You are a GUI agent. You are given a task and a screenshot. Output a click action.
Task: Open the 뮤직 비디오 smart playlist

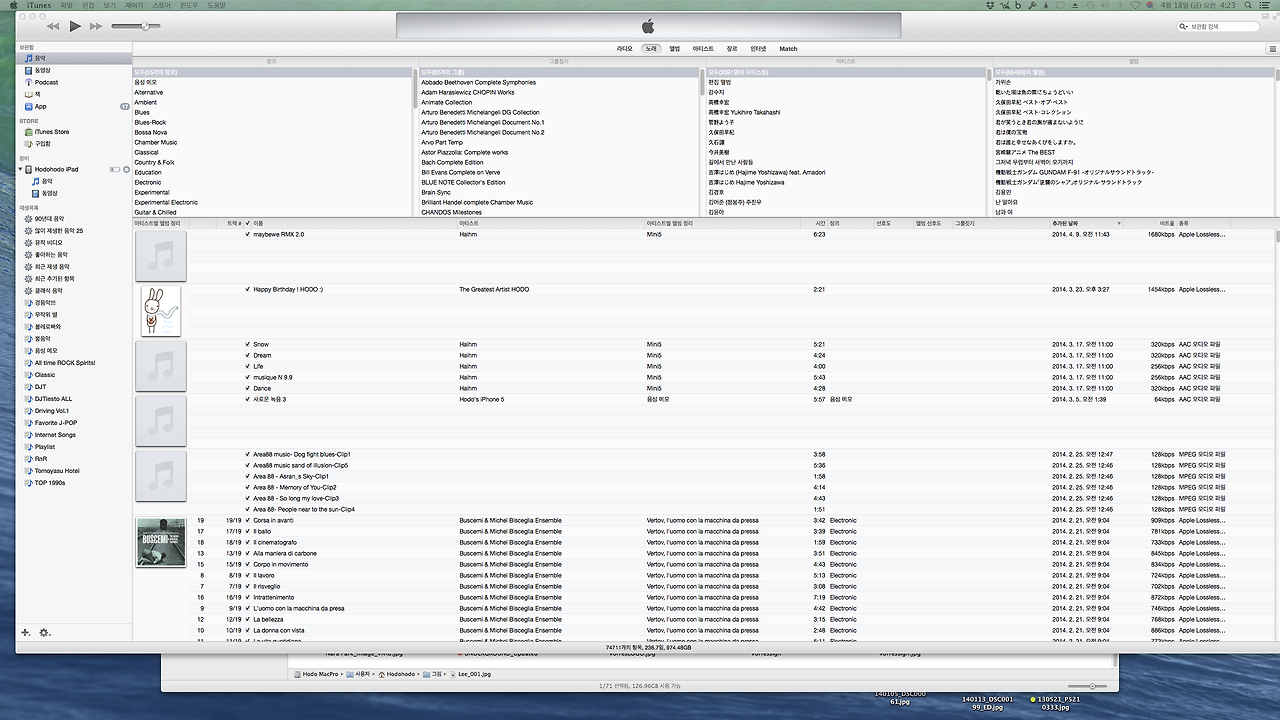49,242
